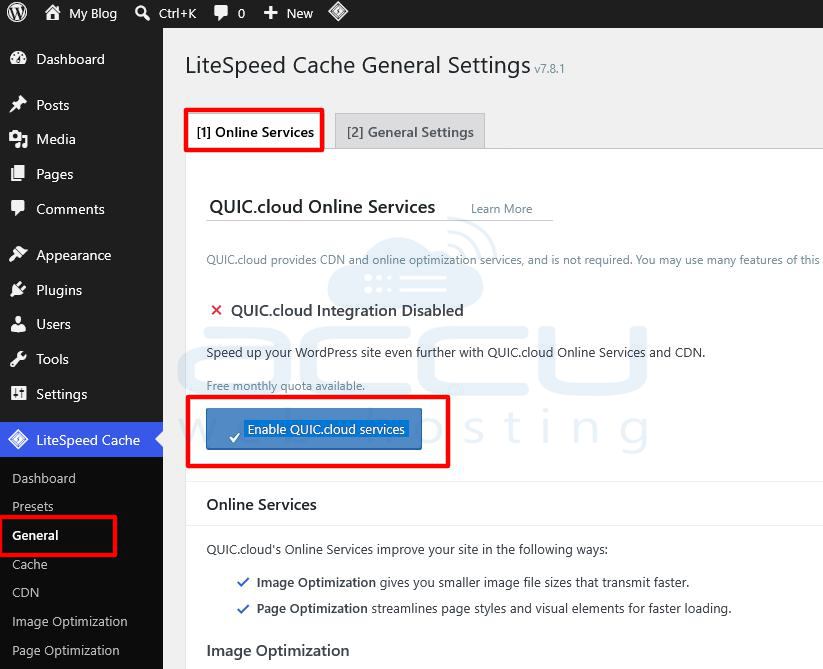Screen dimensions: 823x669
Task: Click New in the admin bar
Action: point(300,14)
